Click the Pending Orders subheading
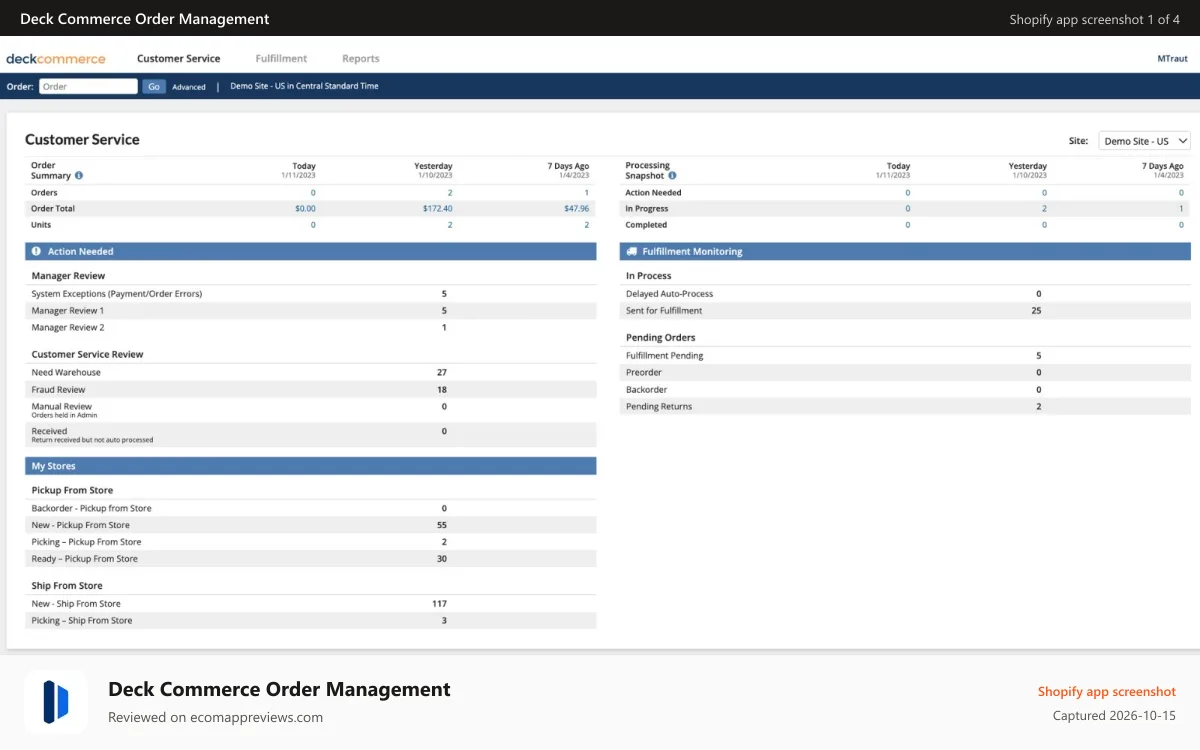1200x750 pixels. 660,338
